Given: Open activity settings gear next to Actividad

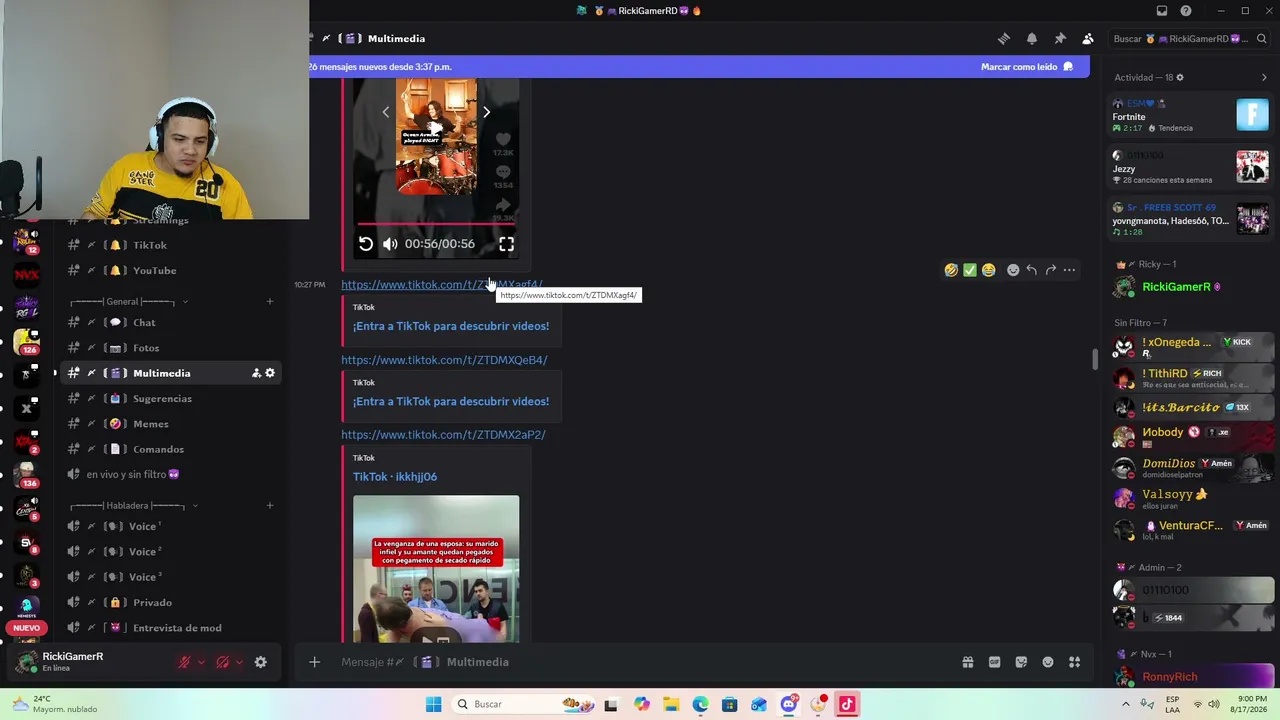Looking at the screenshot, I should [1180, 77].
